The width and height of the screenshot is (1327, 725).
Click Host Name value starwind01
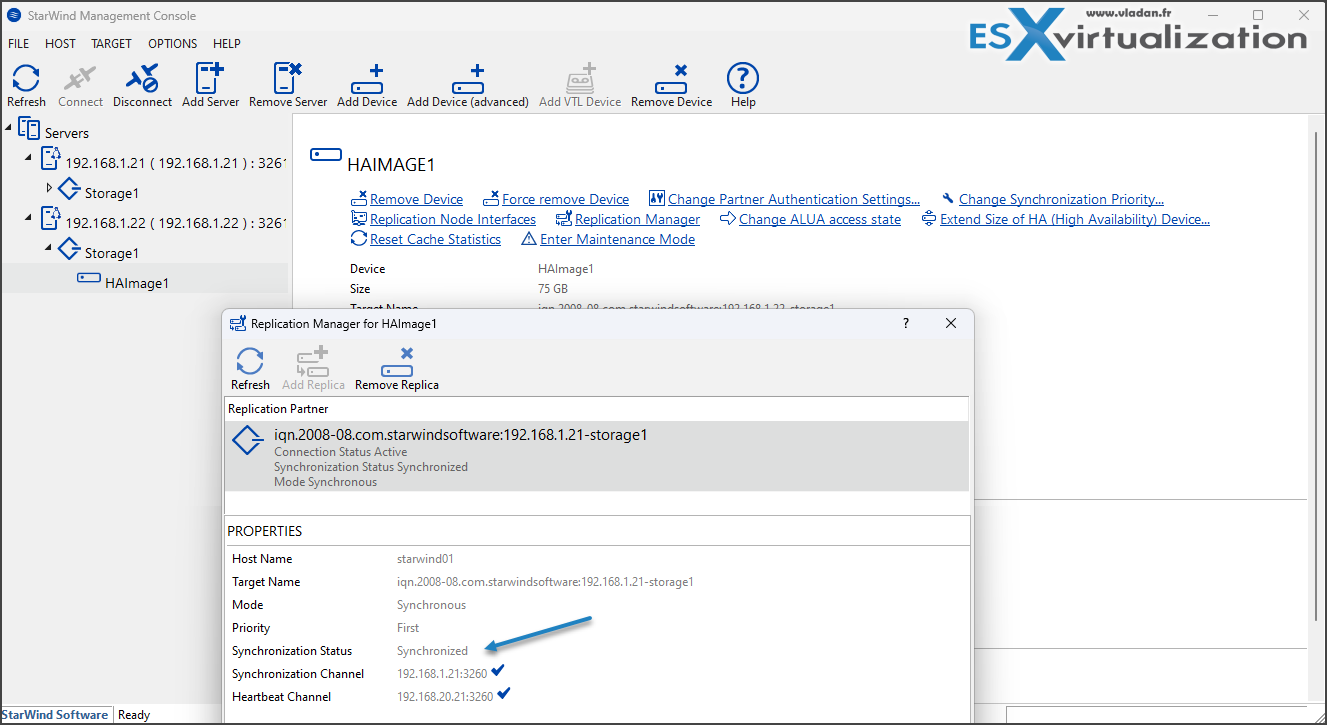425,559
